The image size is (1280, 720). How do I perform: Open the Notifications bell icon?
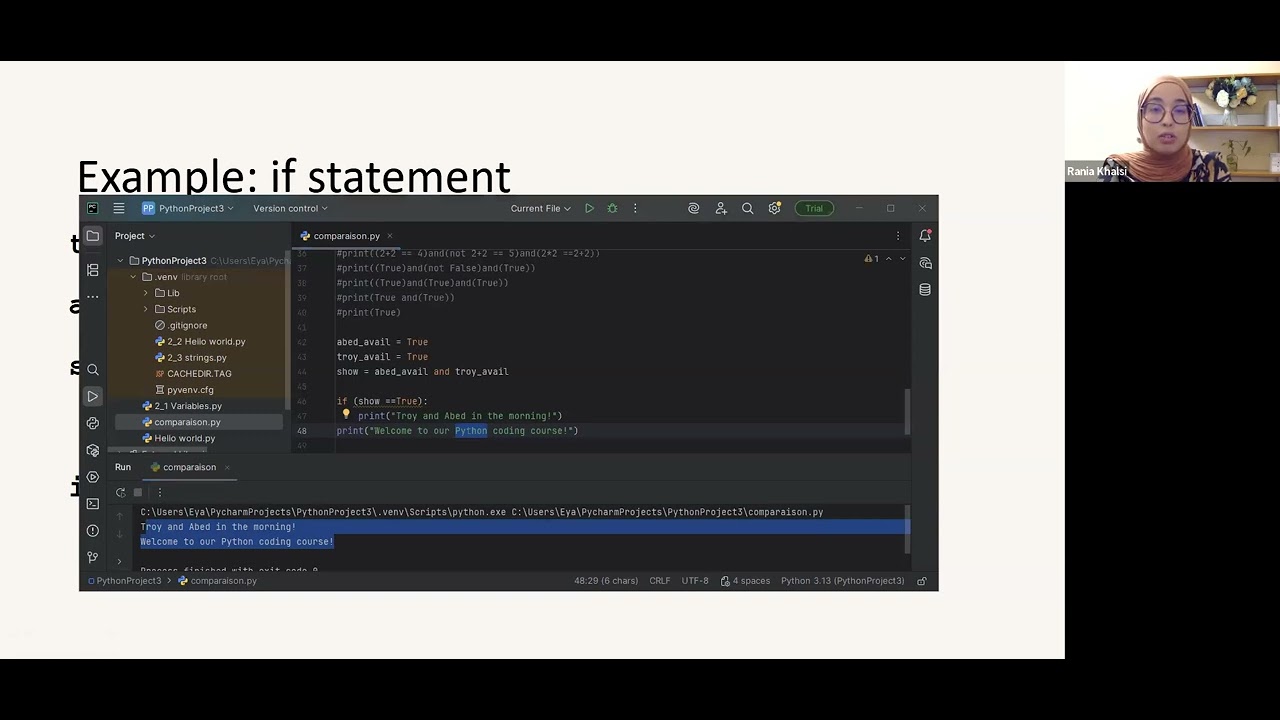925,236
